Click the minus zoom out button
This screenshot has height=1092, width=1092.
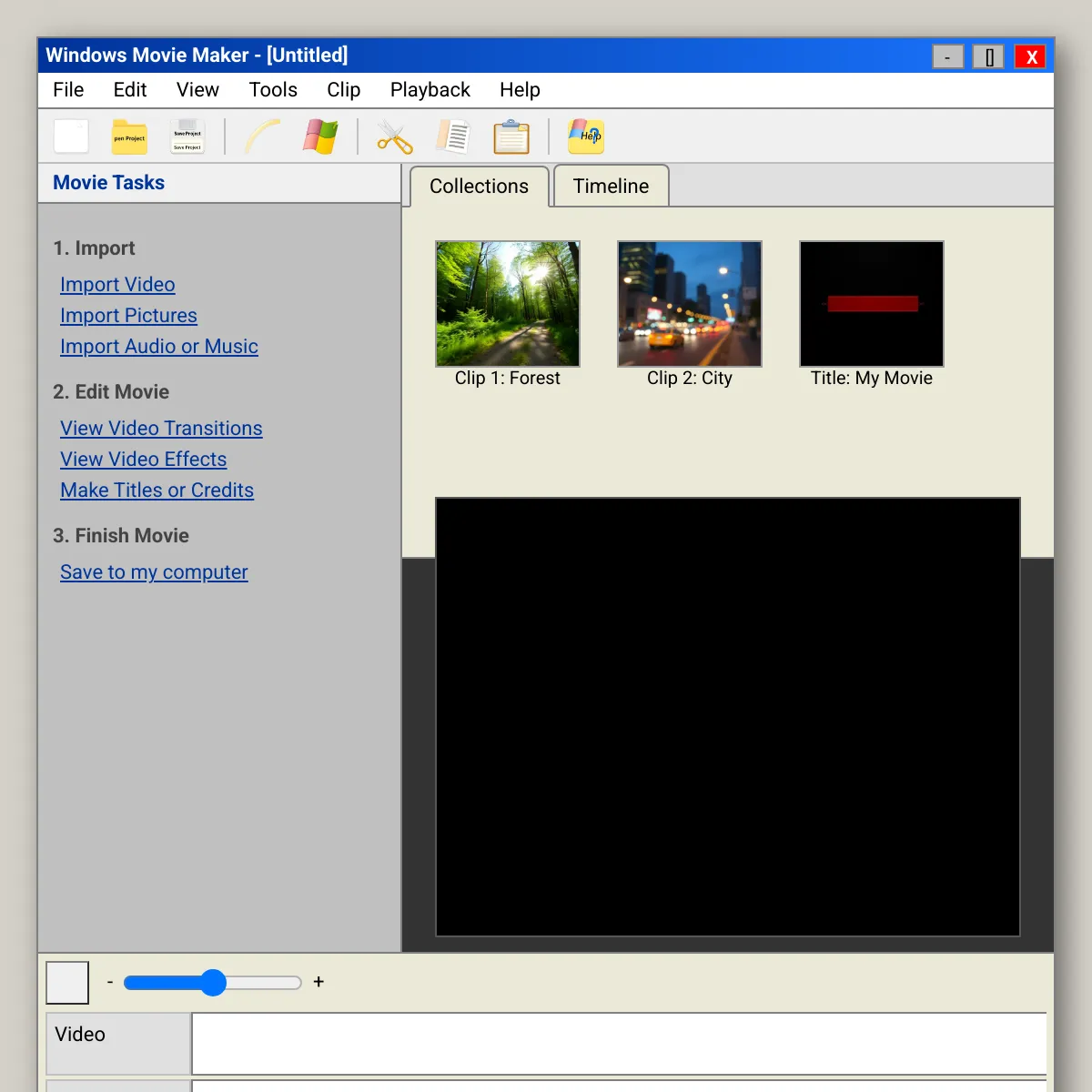(110, 982)
